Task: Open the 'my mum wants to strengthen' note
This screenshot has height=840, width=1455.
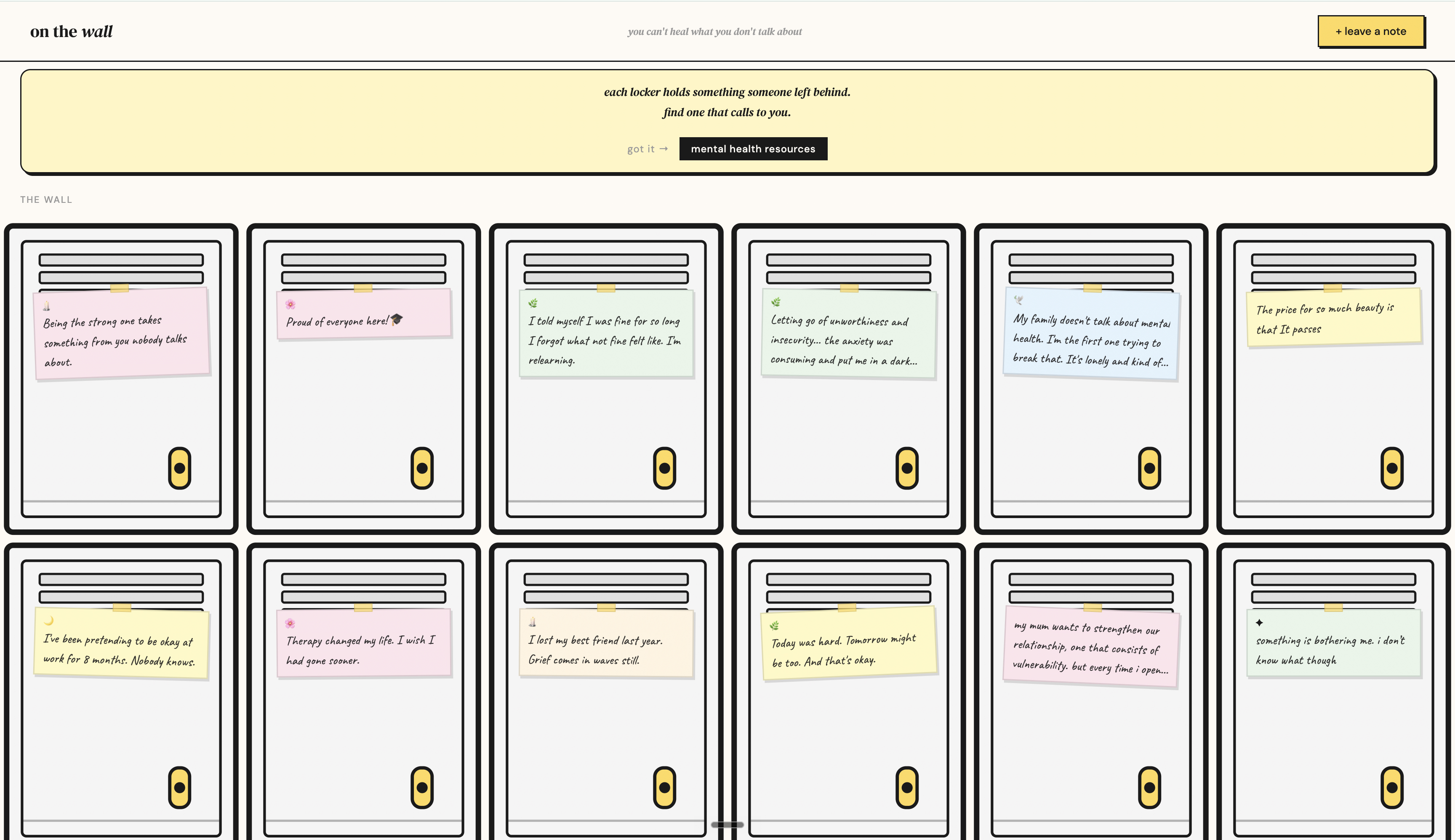Action: tap(1091, 647)
